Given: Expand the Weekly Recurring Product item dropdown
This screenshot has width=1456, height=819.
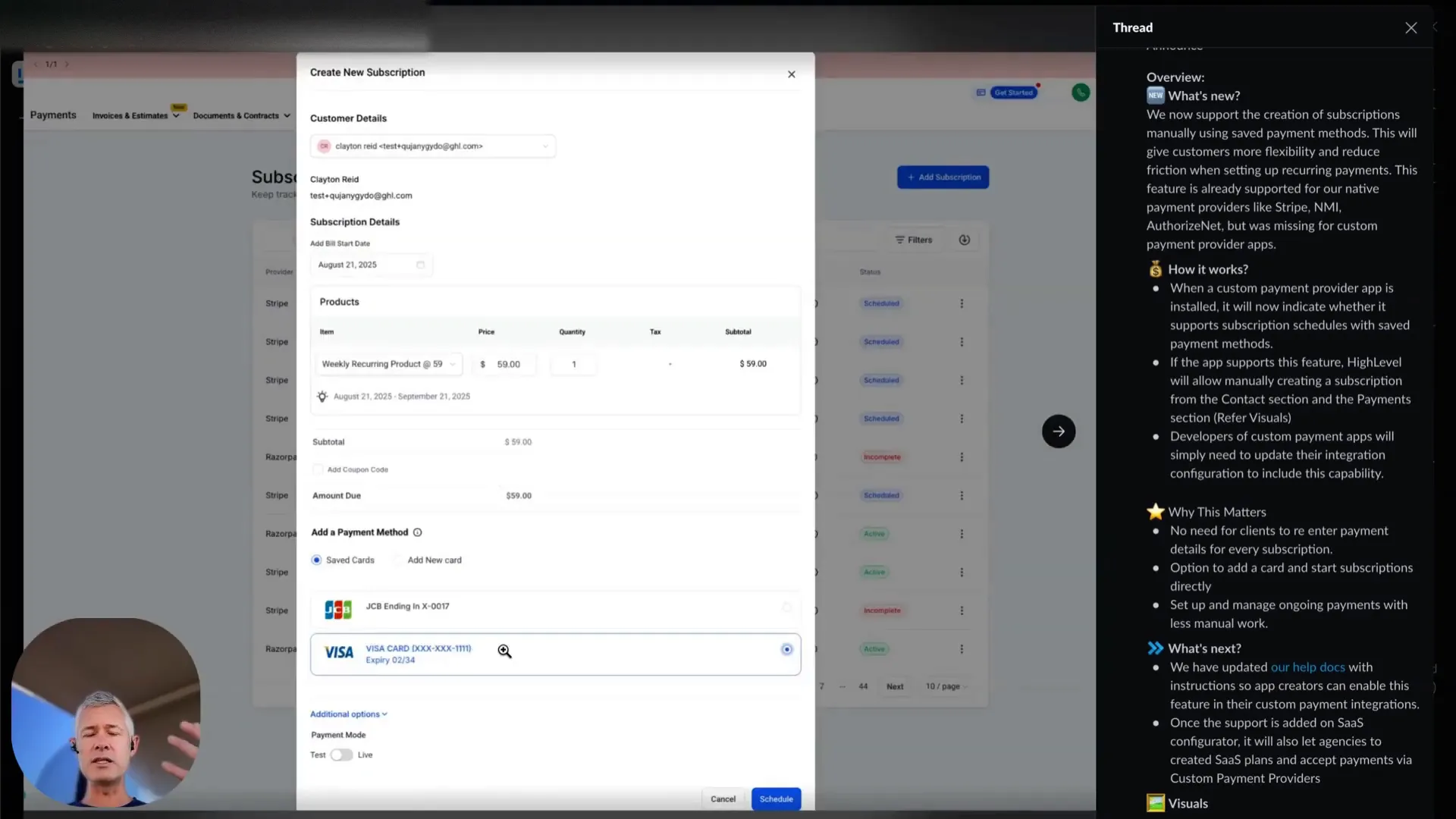Looking at the screenshot, I should pyautogui.click(x=388, y=364).
